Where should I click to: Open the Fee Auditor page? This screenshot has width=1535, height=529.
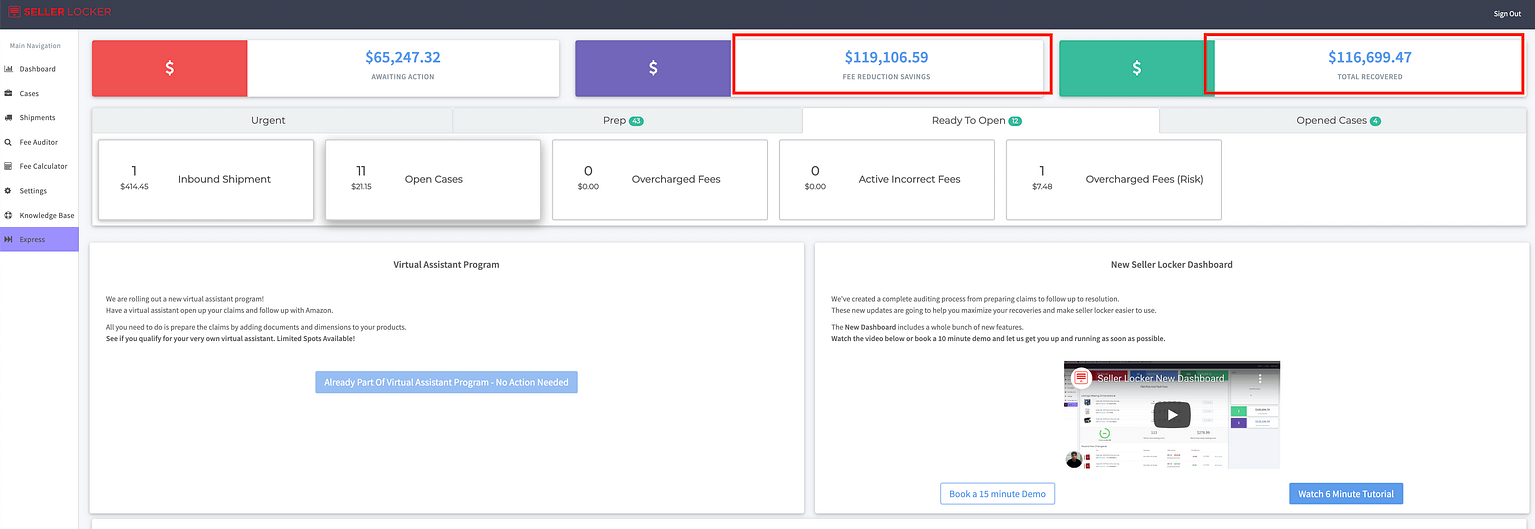click(x=39, y=142)
